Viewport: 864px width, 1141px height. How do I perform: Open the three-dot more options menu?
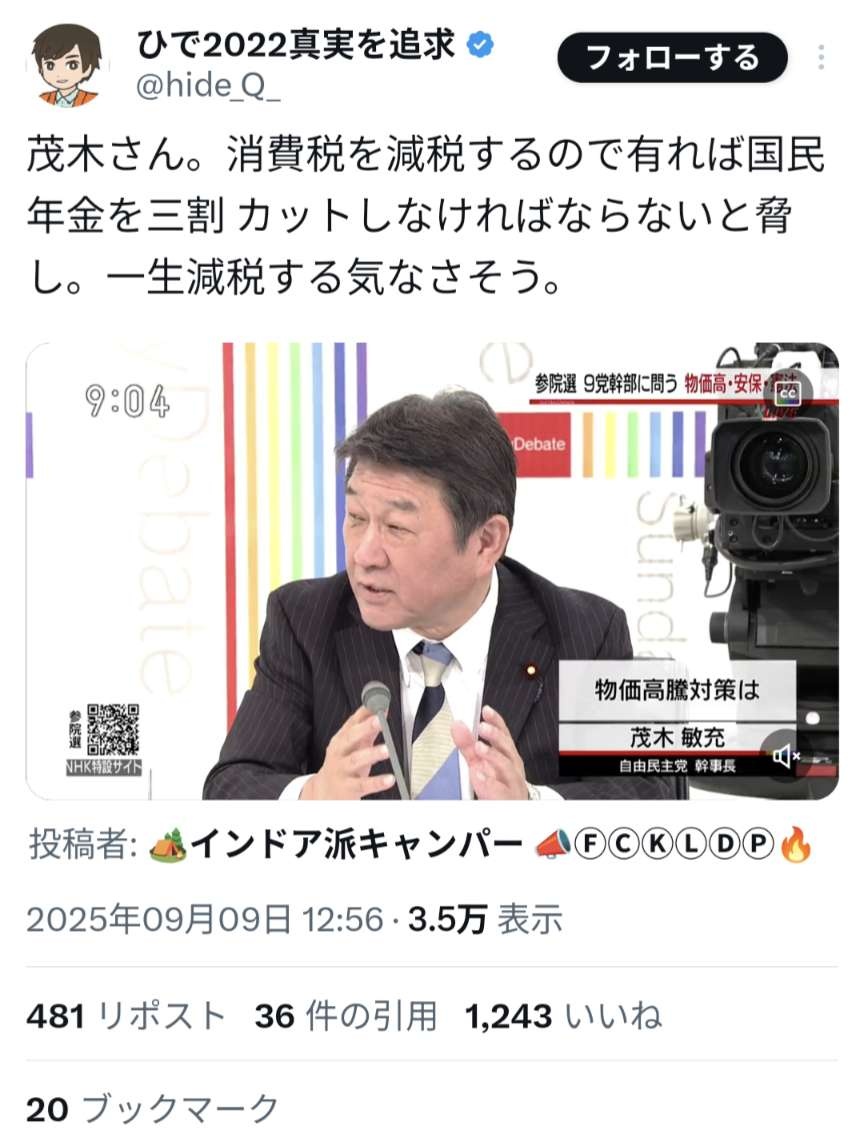[x=821, y=57]
